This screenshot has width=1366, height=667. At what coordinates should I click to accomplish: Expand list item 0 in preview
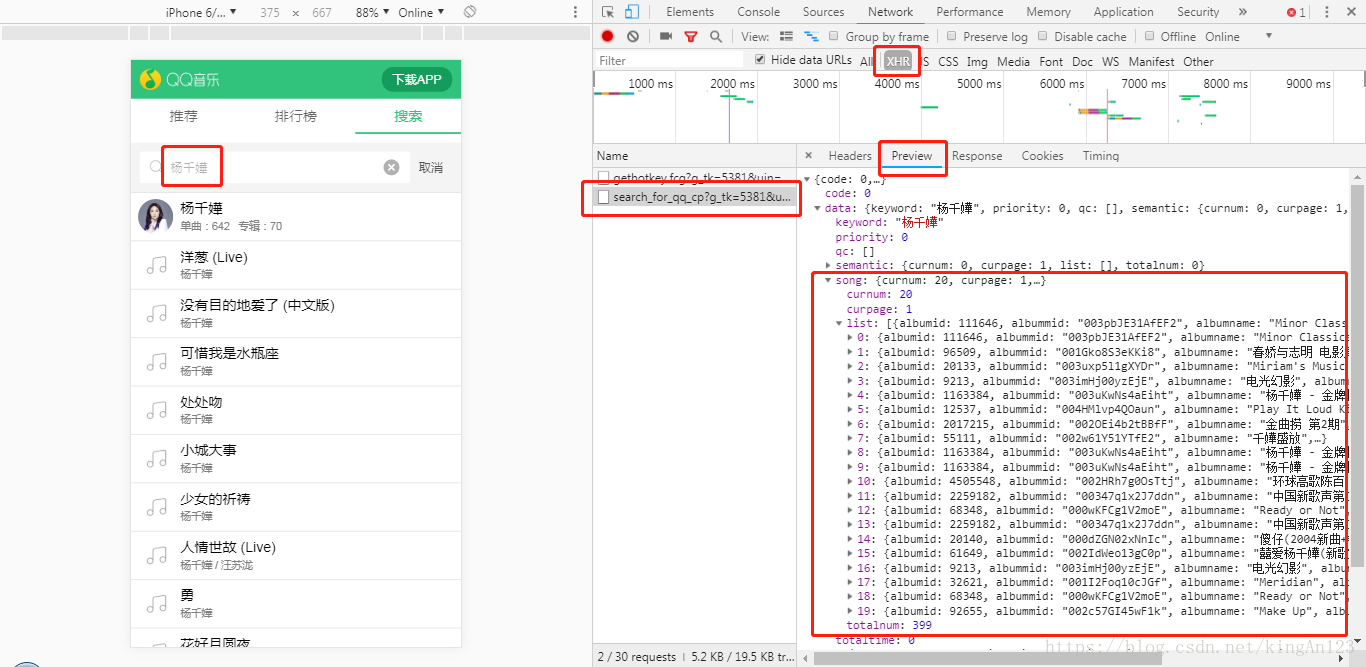(x=851, y=337)
